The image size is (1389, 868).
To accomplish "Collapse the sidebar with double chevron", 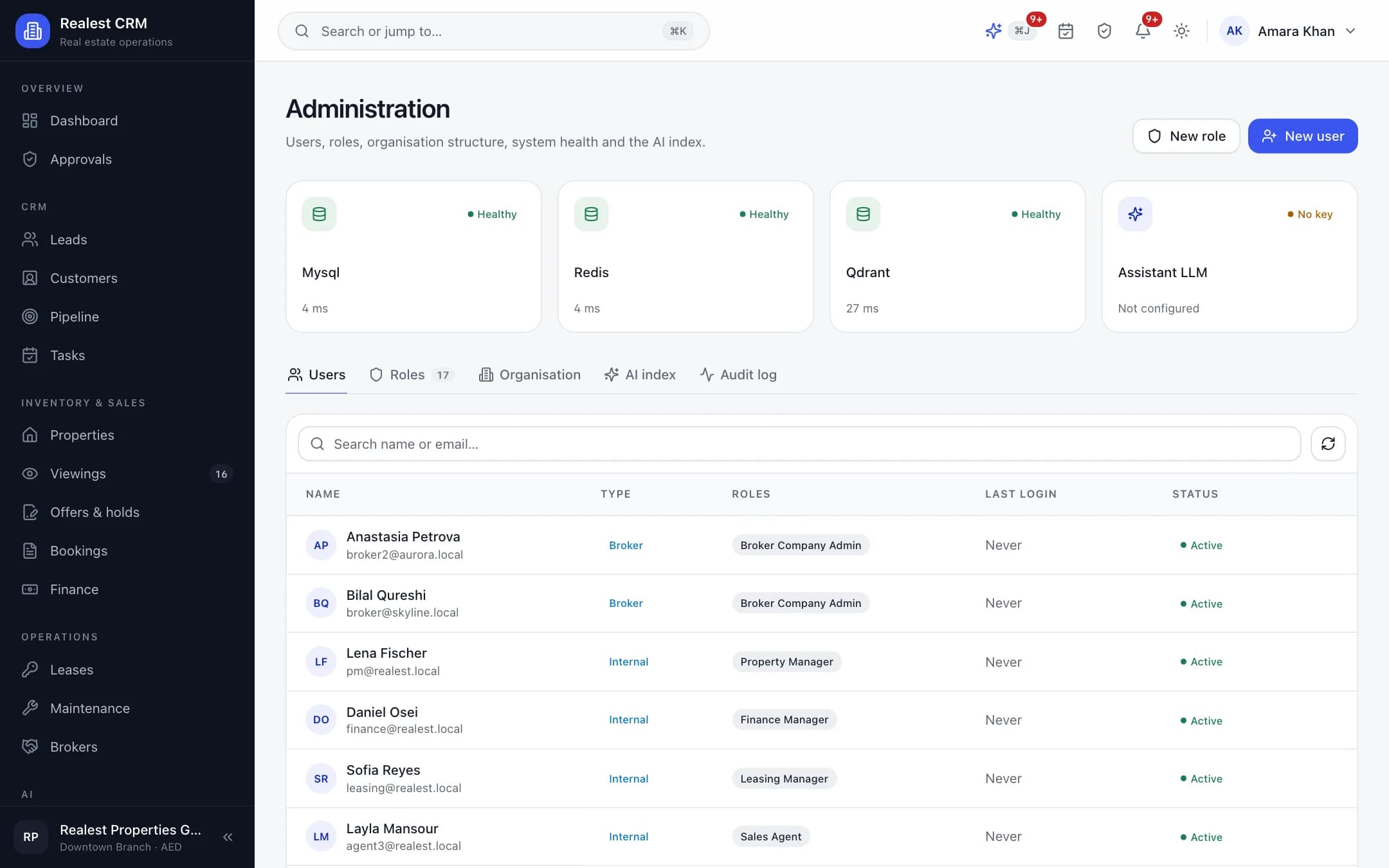I will pyautogui.click(x=228, y=837).
